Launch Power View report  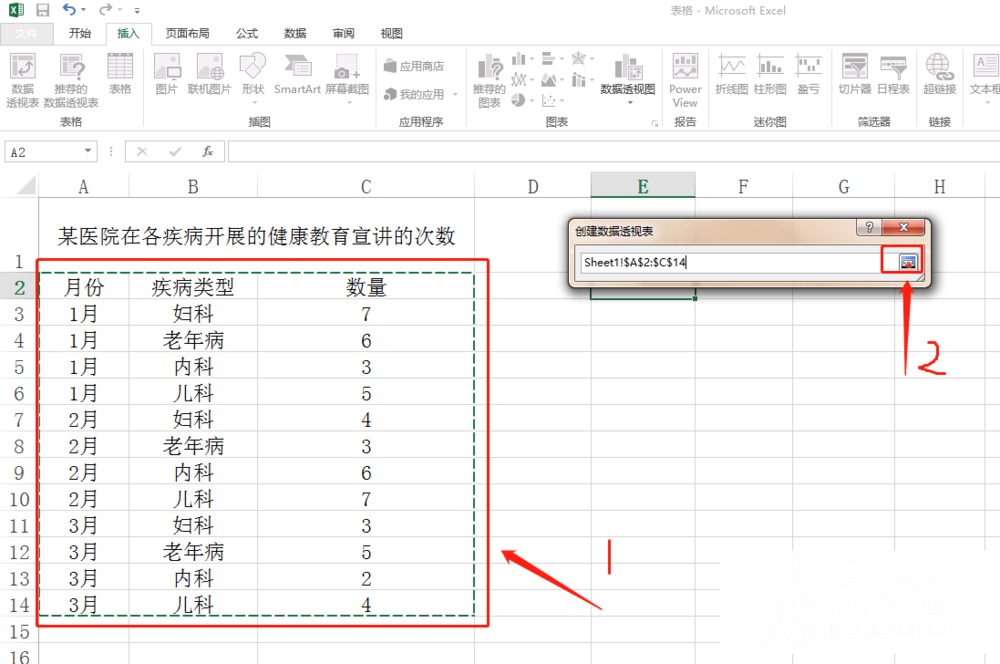click(685, 80)
